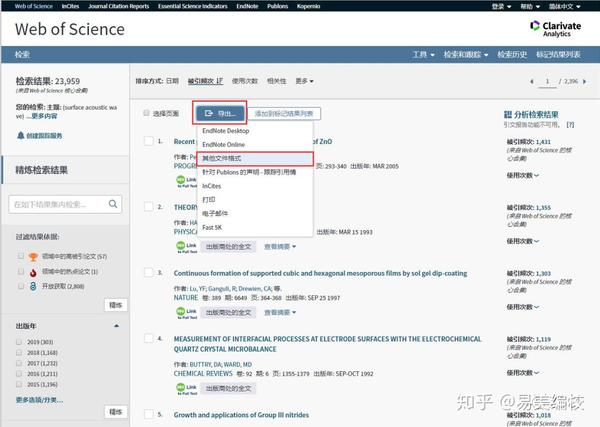Open Journal Citation Reports in top bar
This screenshot has width=600, height=427.
pyautogui.click(x=118, y=6)
